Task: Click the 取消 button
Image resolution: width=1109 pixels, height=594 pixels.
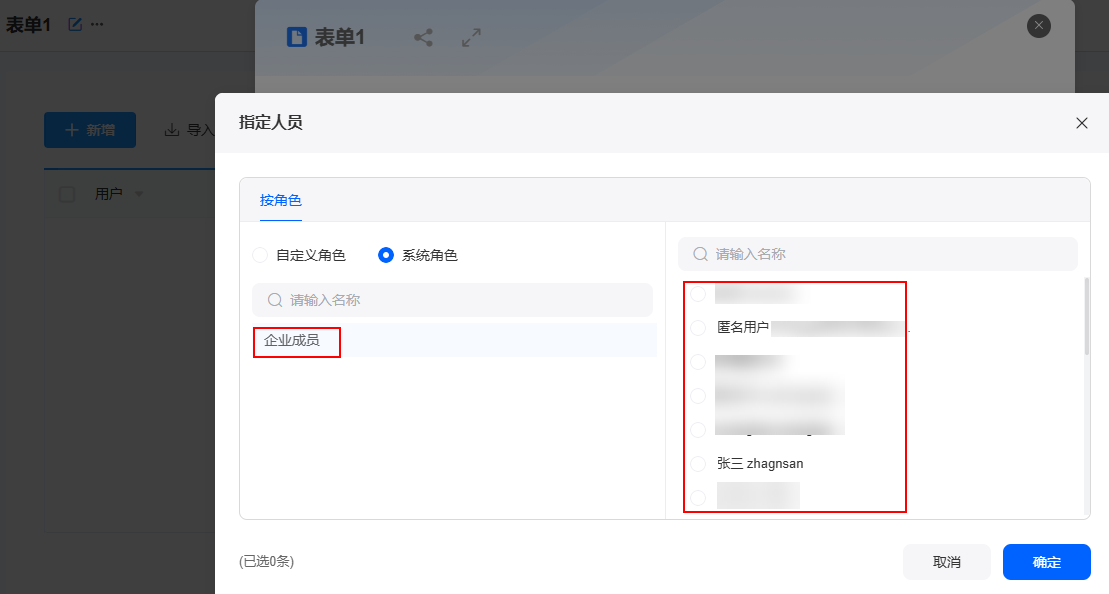Action: [x=946, y=562]
